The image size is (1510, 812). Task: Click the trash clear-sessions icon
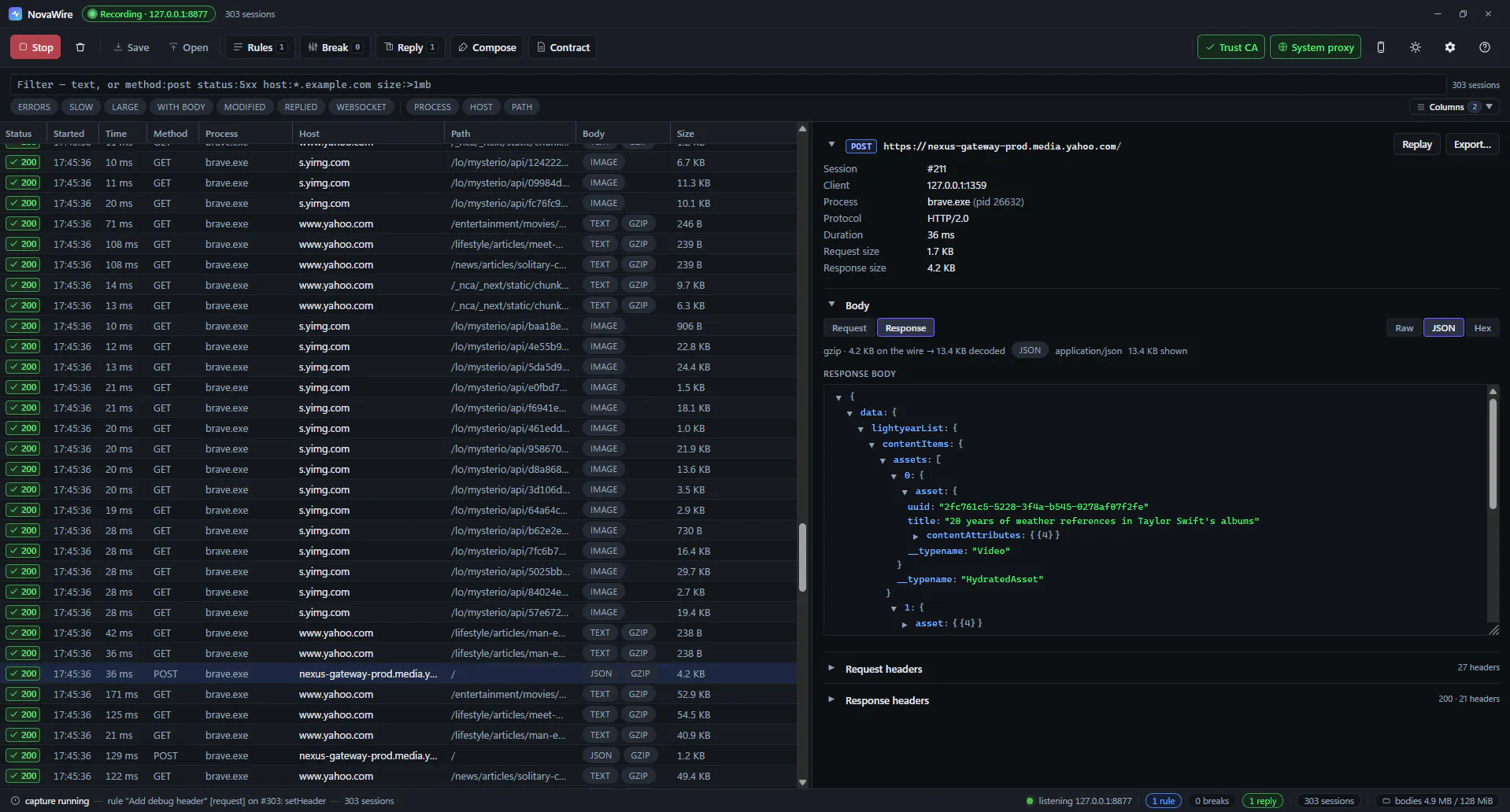[80, 47]
